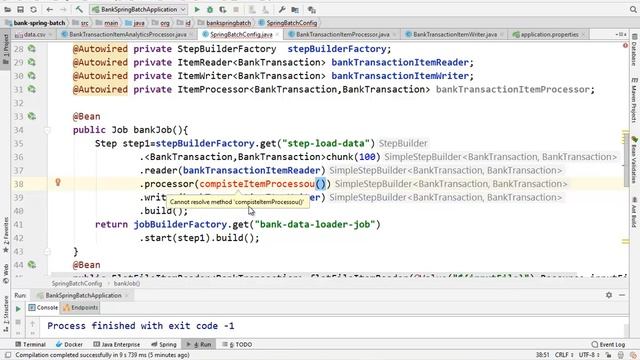
Task: Close the SpringBatchConfig.java tab
Action: (277, 35)
